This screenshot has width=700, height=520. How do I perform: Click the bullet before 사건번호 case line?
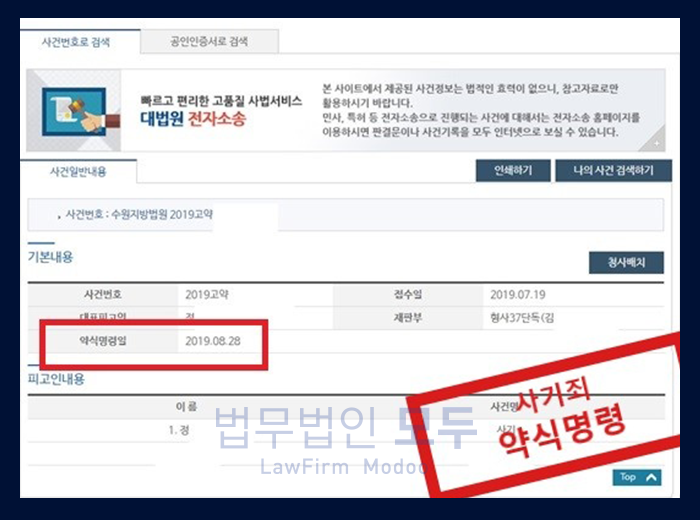click(59, 215)
